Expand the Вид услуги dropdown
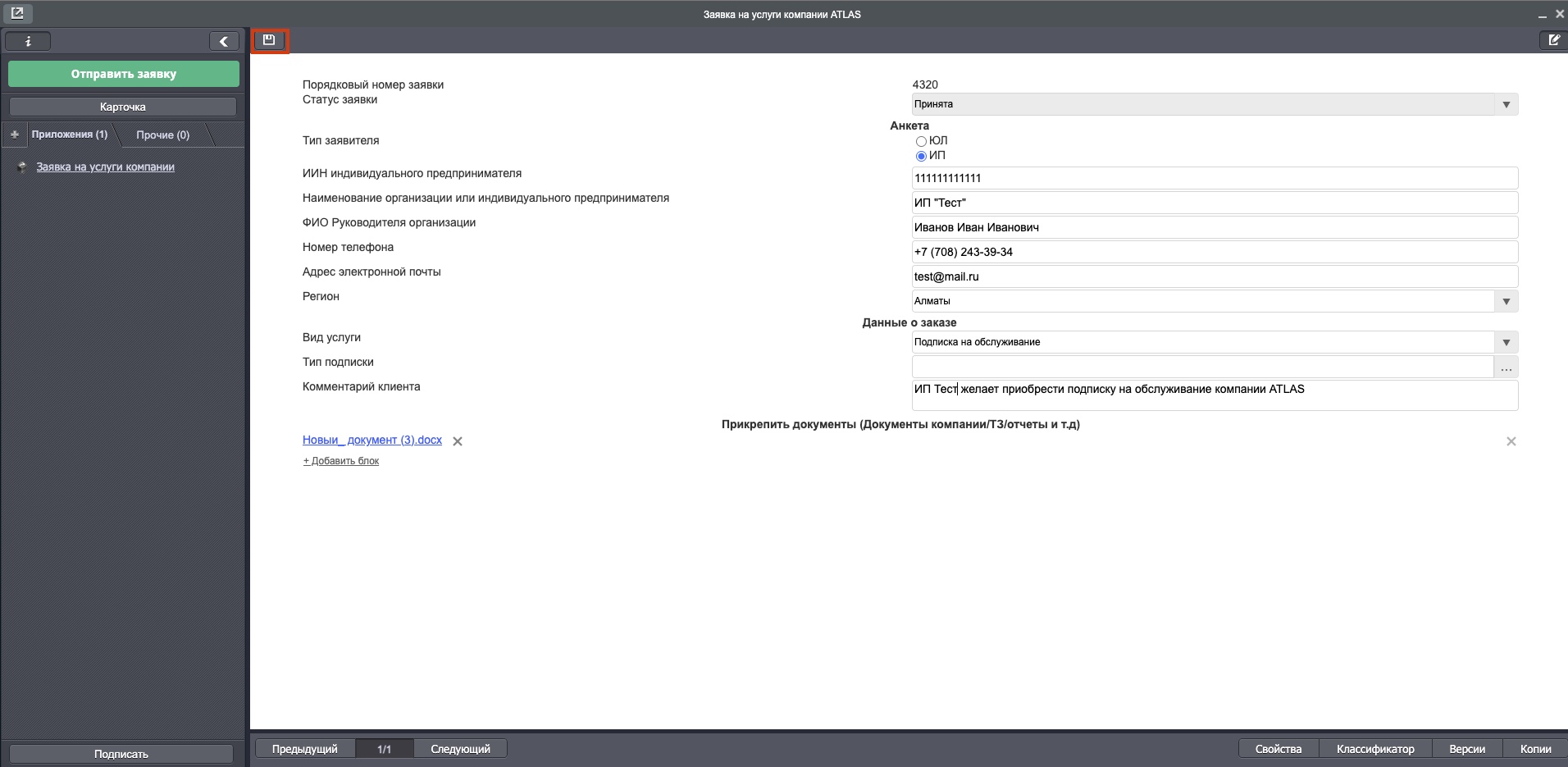Image resolution: width=1568 pixels, height=767 pixels. [x=1506, y=342]
